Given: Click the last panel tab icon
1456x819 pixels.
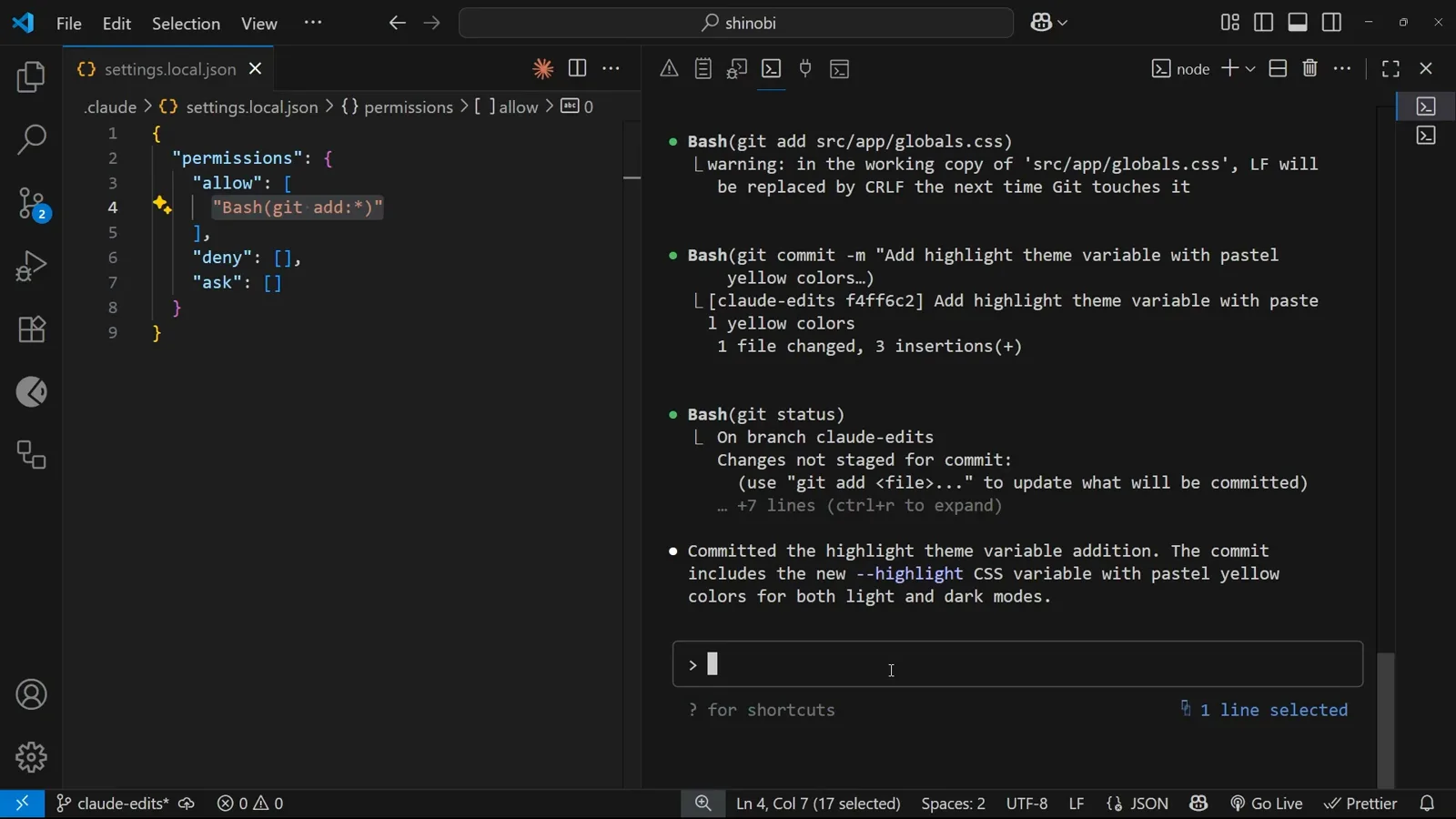Looking at the screenshot, I should (x=840, y=69).
